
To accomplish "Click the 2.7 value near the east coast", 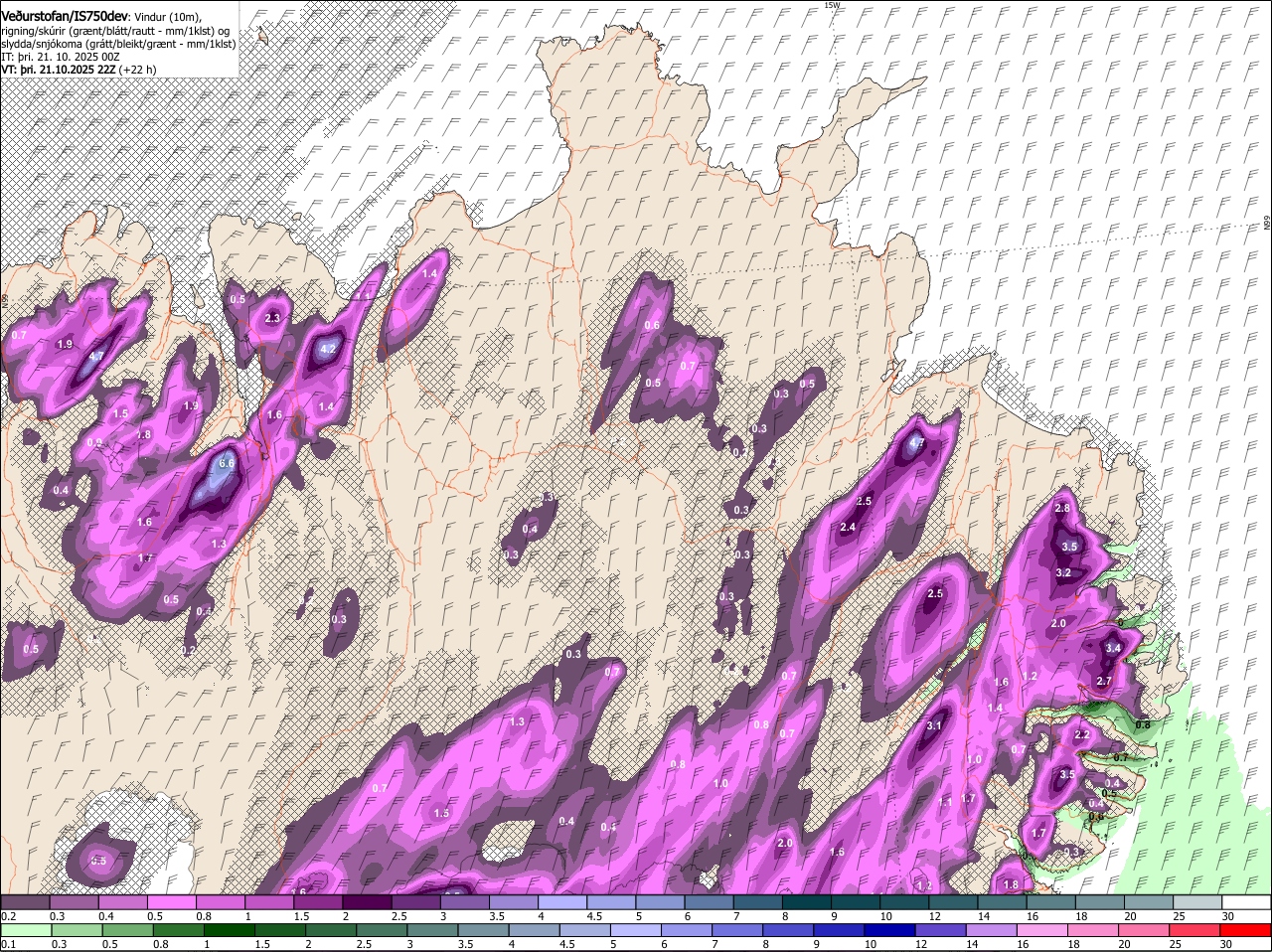I will coord(1103,681).
